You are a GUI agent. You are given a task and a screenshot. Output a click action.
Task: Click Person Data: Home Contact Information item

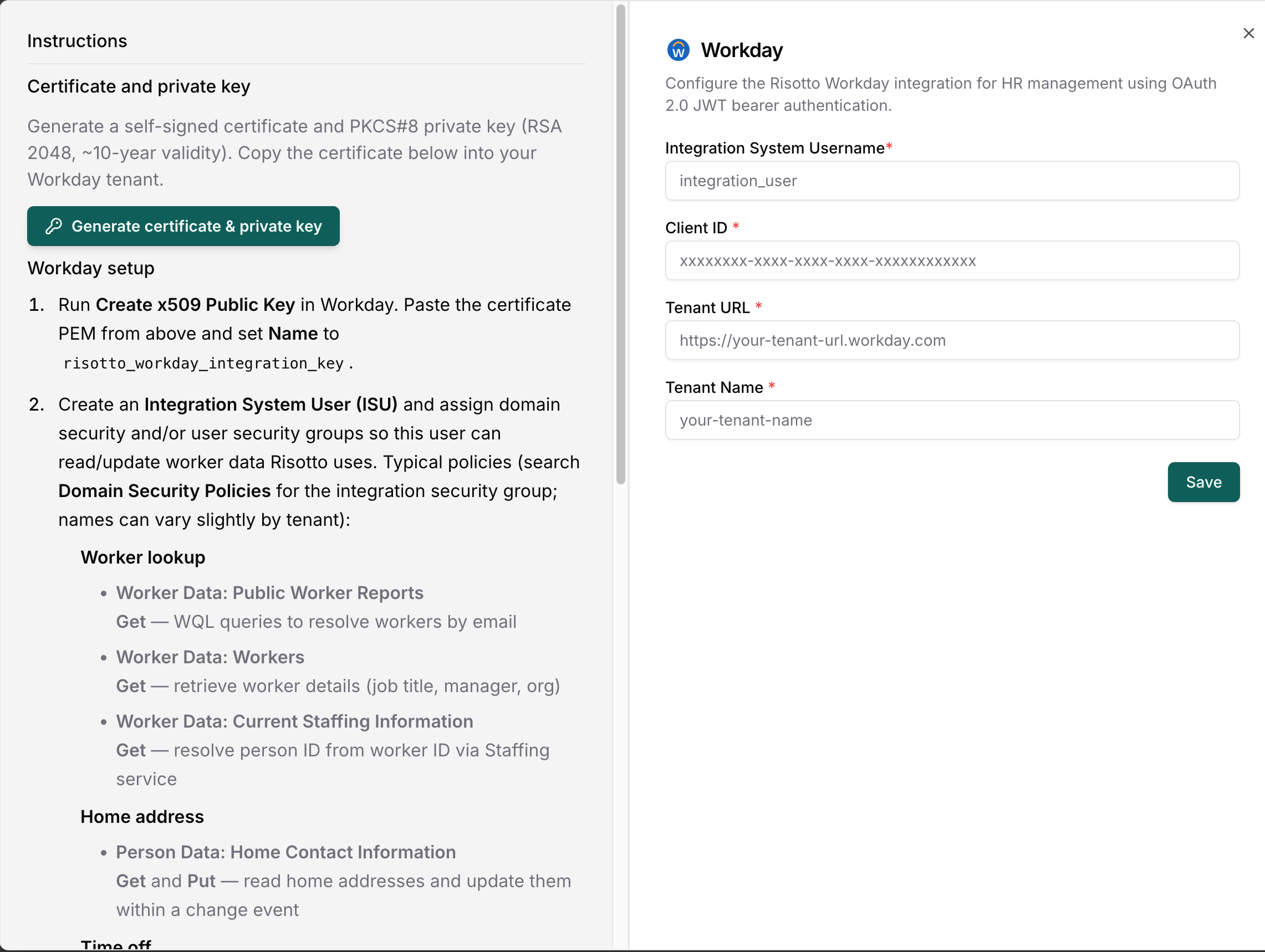pos(286,852)
